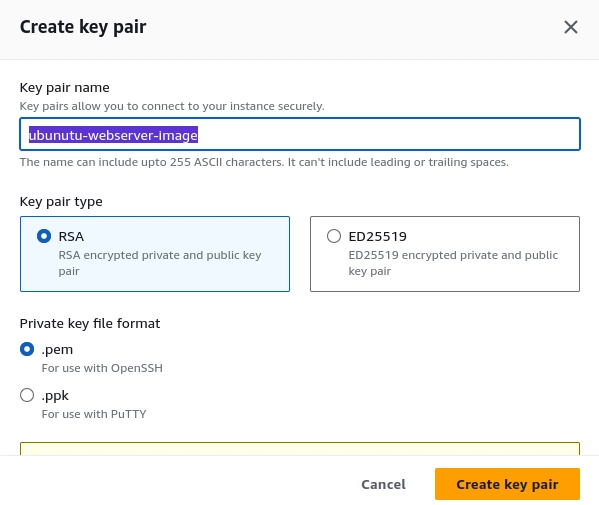Click the orange Create key pair button

[507, 484]
